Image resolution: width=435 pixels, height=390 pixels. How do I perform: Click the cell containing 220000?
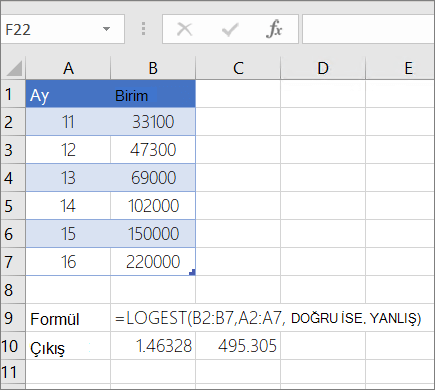point(153,262)
